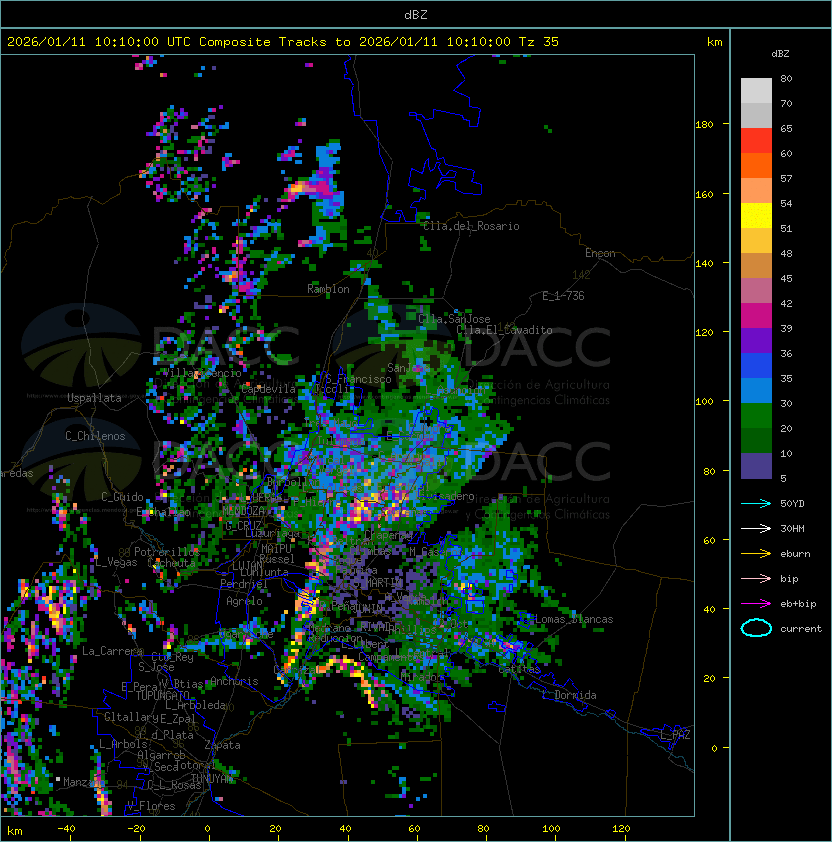
Task: Click the 'L_PAZ' map label
Action: click(x=675, y=735)
